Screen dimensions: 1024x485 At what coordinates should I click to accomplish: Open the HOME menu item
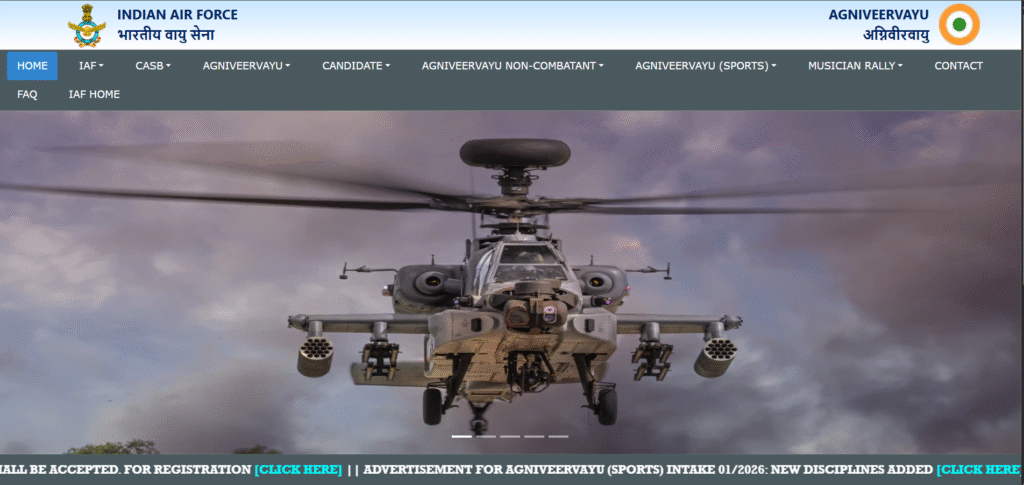tap(32, 66)
